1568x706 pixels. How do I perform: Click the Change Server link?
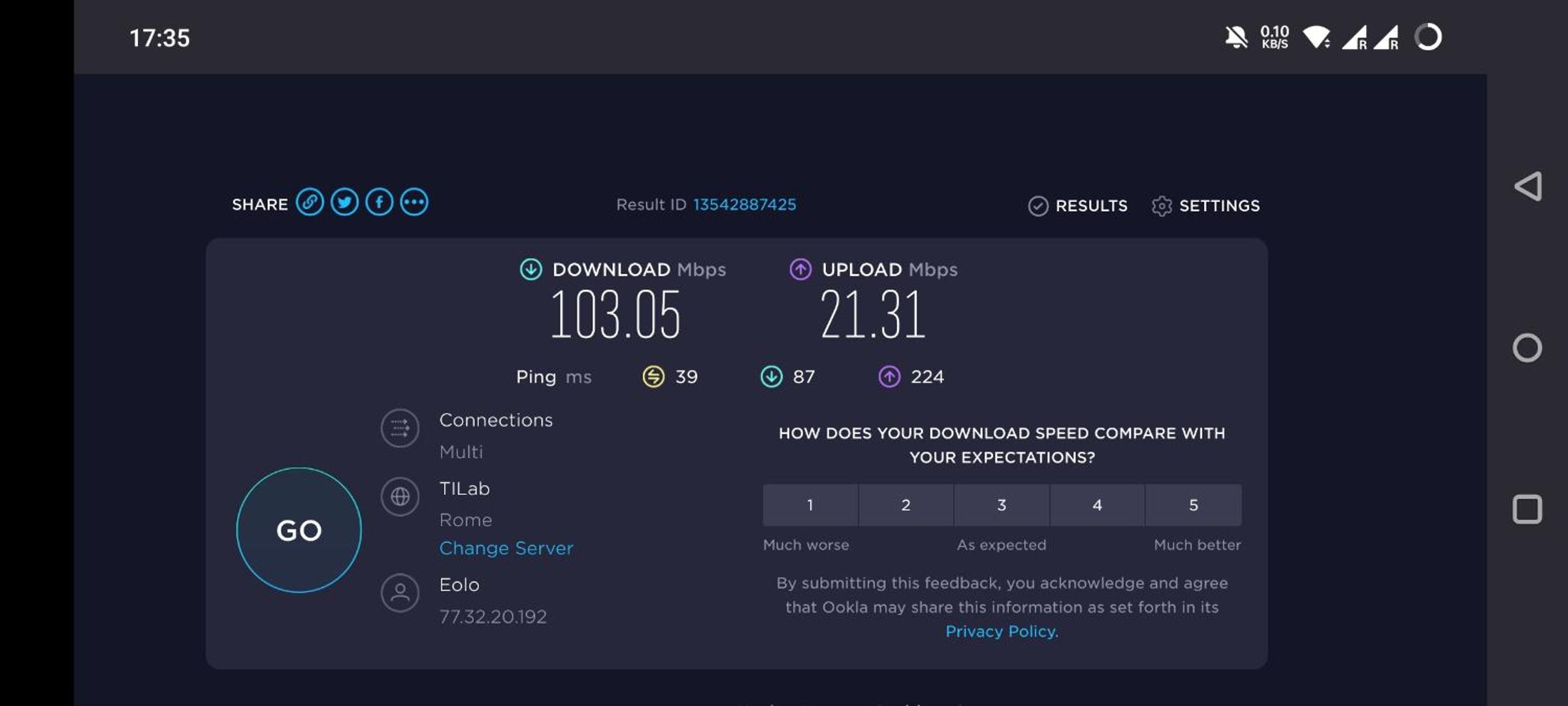click(x=506, y=548)
